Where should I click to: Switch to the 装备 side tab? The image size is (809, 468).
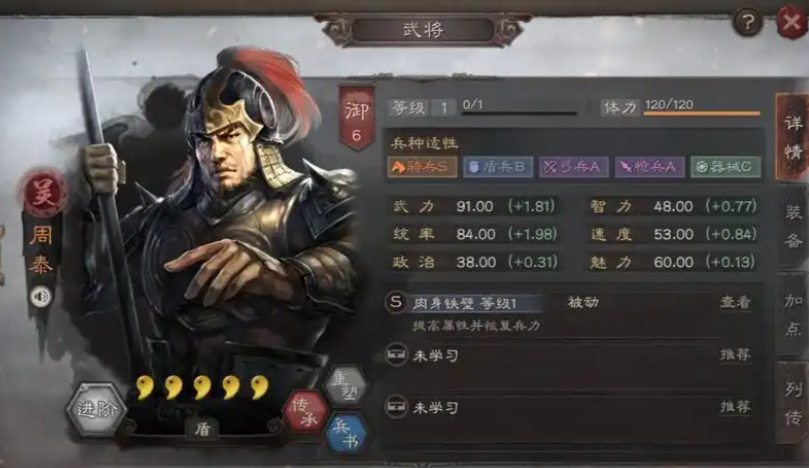[792, 225]
